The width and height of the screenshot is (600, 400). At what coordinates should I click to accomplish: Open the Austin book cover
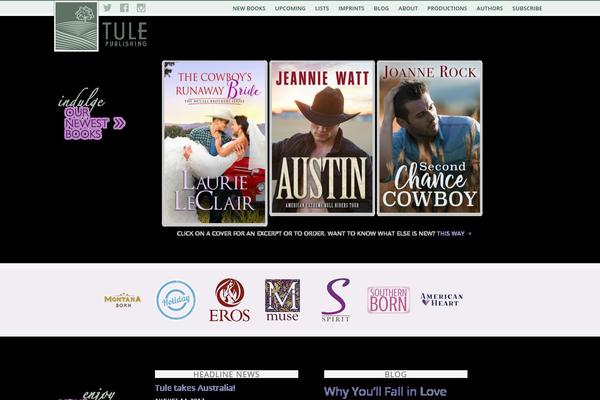(x=322, y=138)
